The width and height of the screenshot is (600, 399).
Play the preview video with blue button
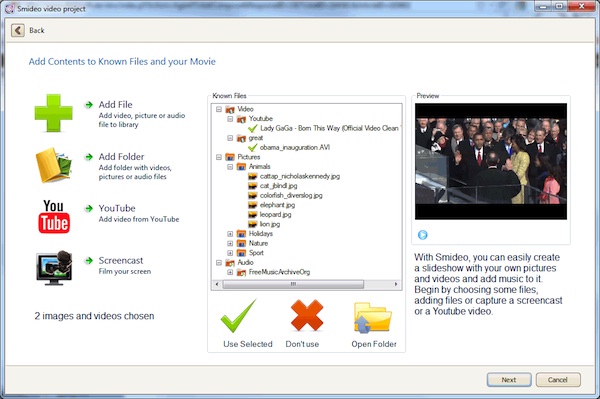(422, 235)
